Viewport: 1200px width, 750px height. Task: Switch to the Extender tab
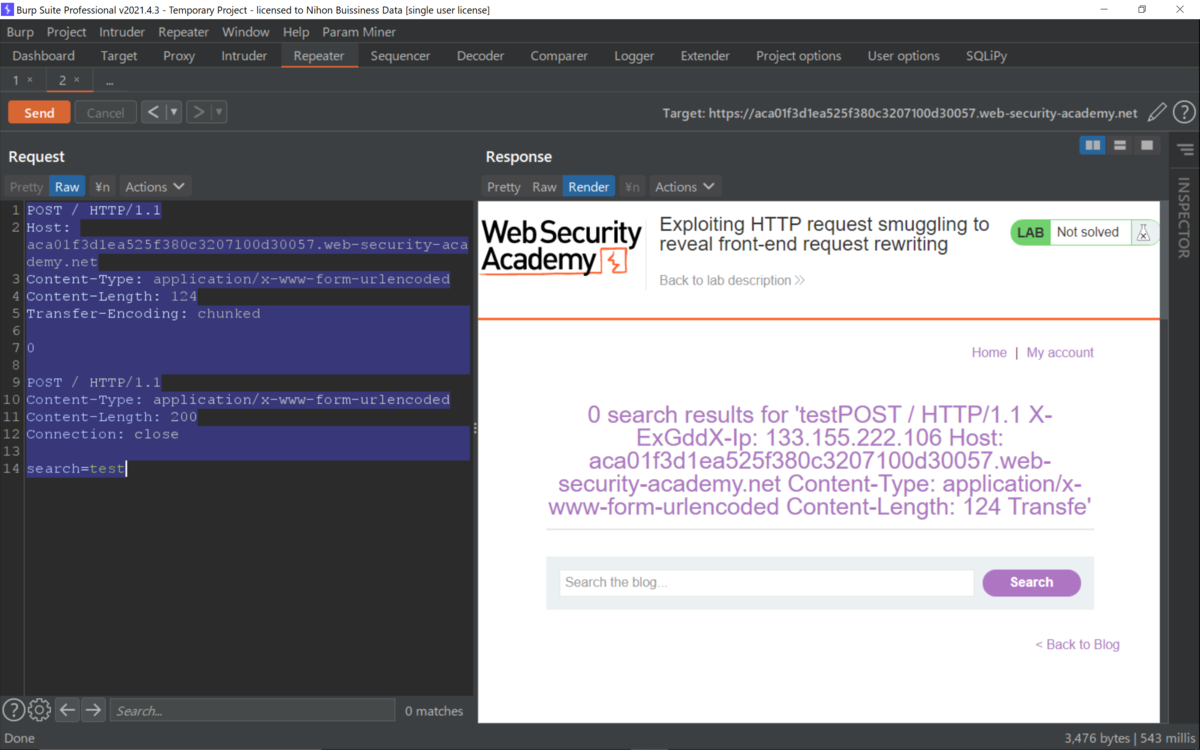click(x=705, y=56)
